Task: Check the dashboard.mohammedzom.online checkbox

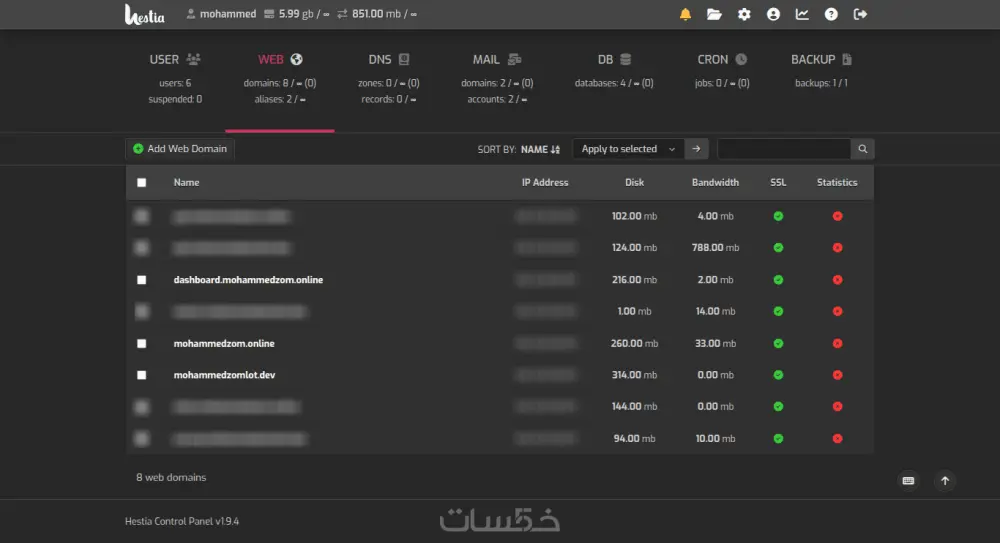Action: pos(142,279)
